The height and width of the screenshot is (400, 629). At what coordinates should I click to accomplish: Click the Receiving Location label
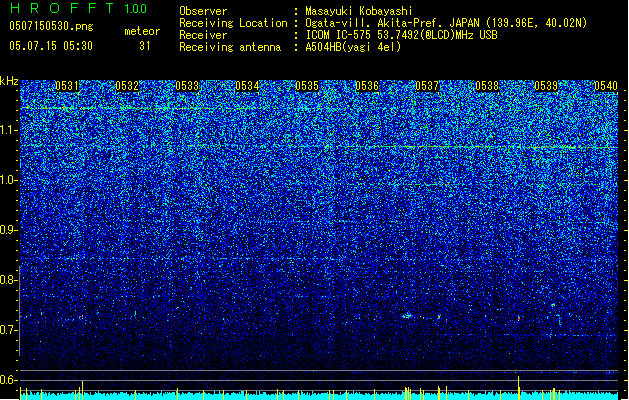click(233, 23)
